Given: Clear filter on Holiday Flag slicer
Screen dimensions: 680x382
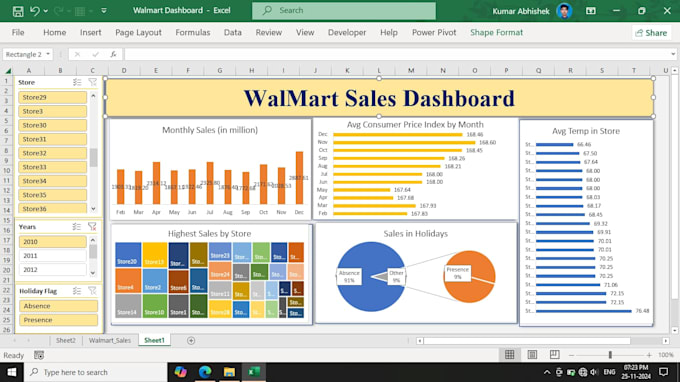Looking at the screenshot, I should [92, 291].
